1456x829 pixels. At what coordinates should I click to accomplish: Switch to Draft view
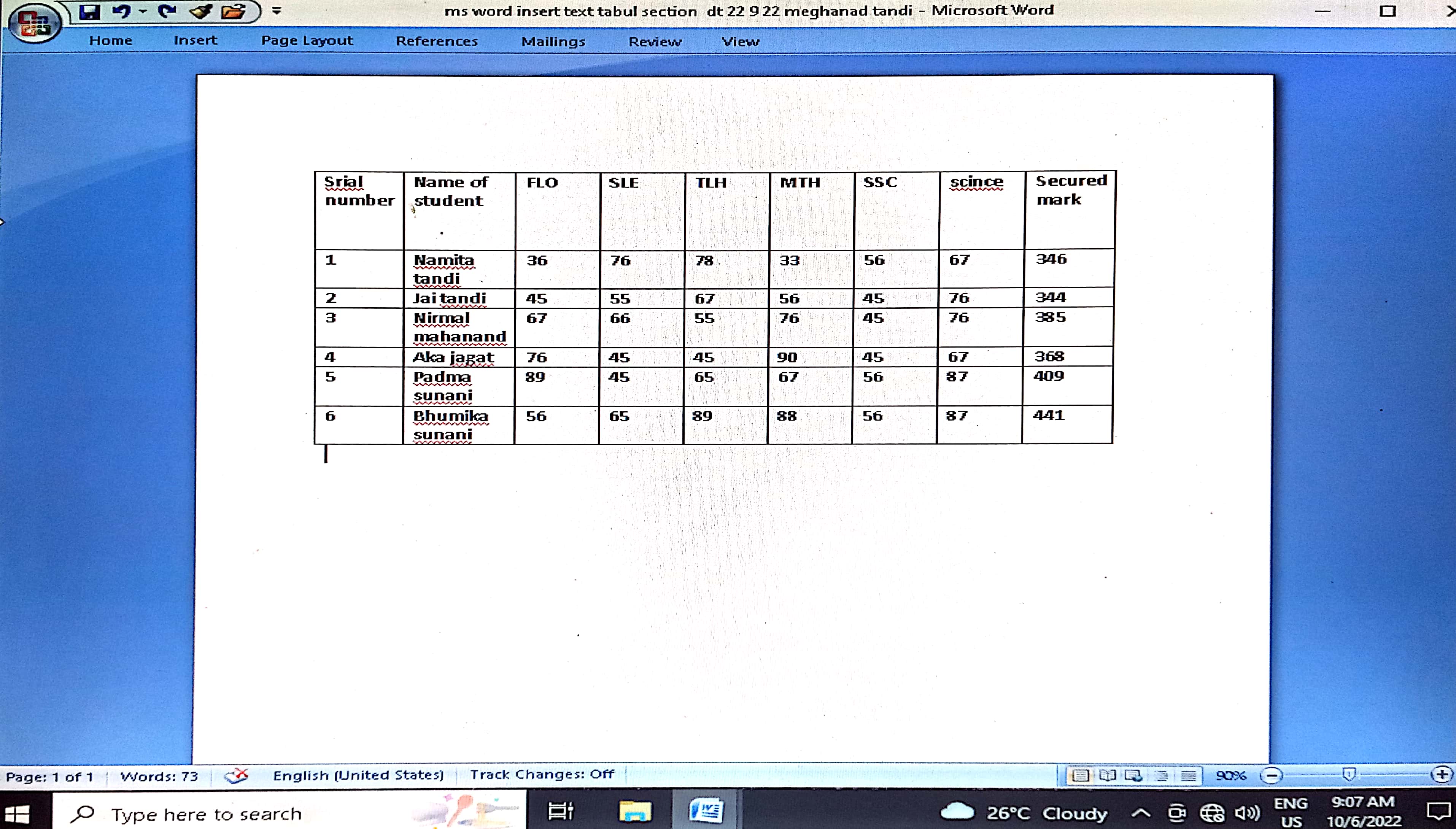pyautogui.click(x=1188, y=775)
